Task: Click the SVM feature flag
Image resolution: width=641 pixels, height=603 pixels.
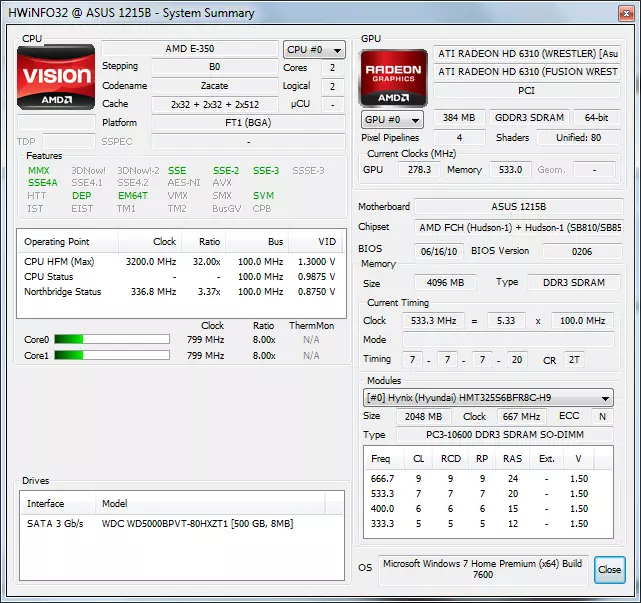Action: pos(263,195)
